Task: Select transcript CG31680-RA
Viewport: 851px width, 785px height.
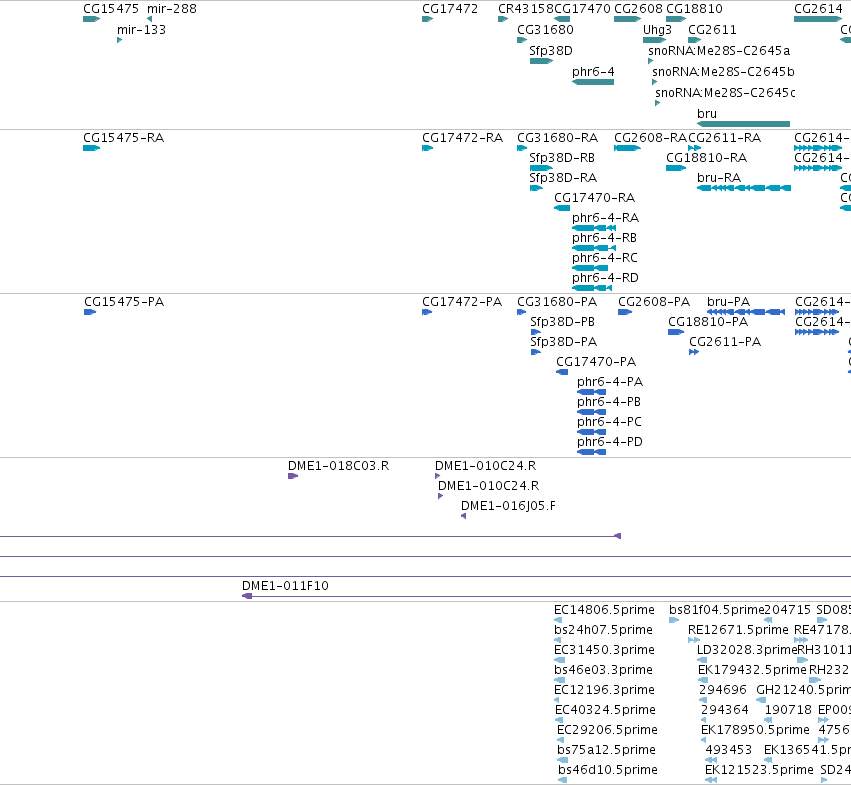Action: click(x=522, y=148)
